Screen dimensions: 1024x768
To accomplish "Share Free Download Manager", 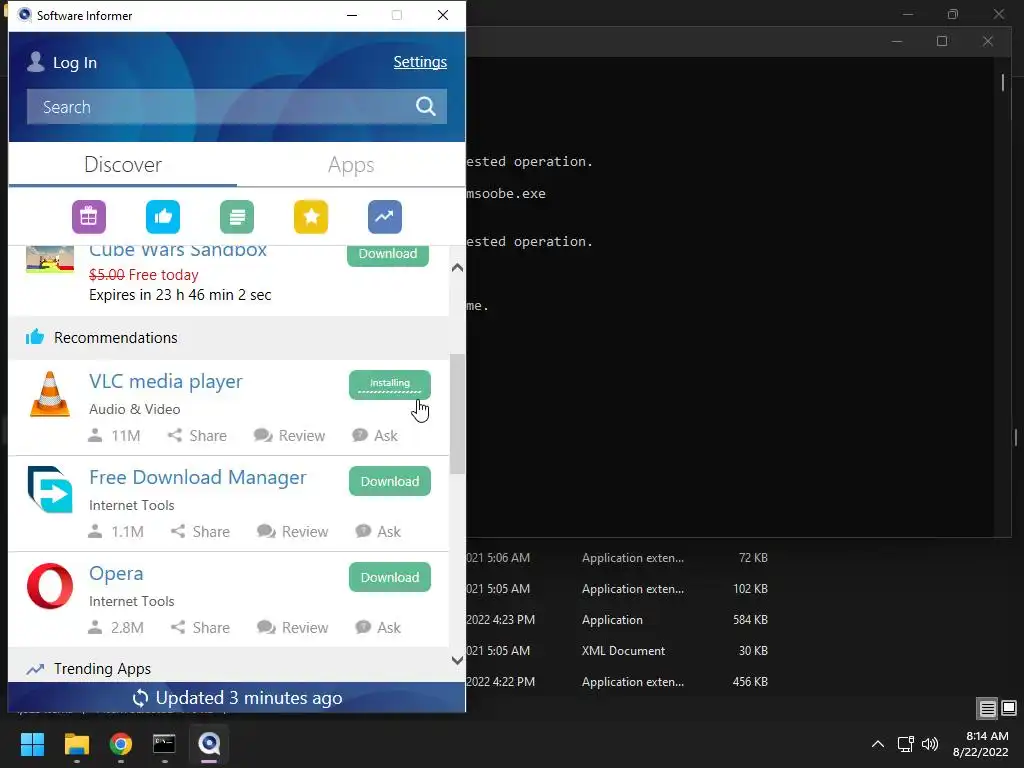I will (200, 532).
